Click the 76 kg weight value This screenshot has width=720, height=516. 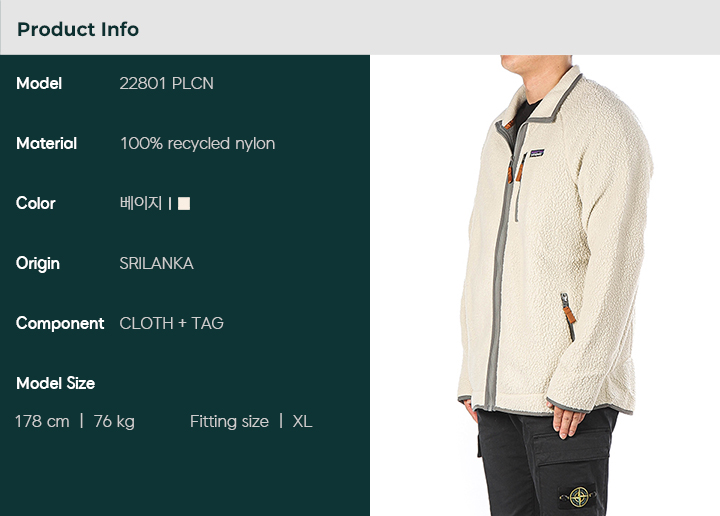[114, 421]
